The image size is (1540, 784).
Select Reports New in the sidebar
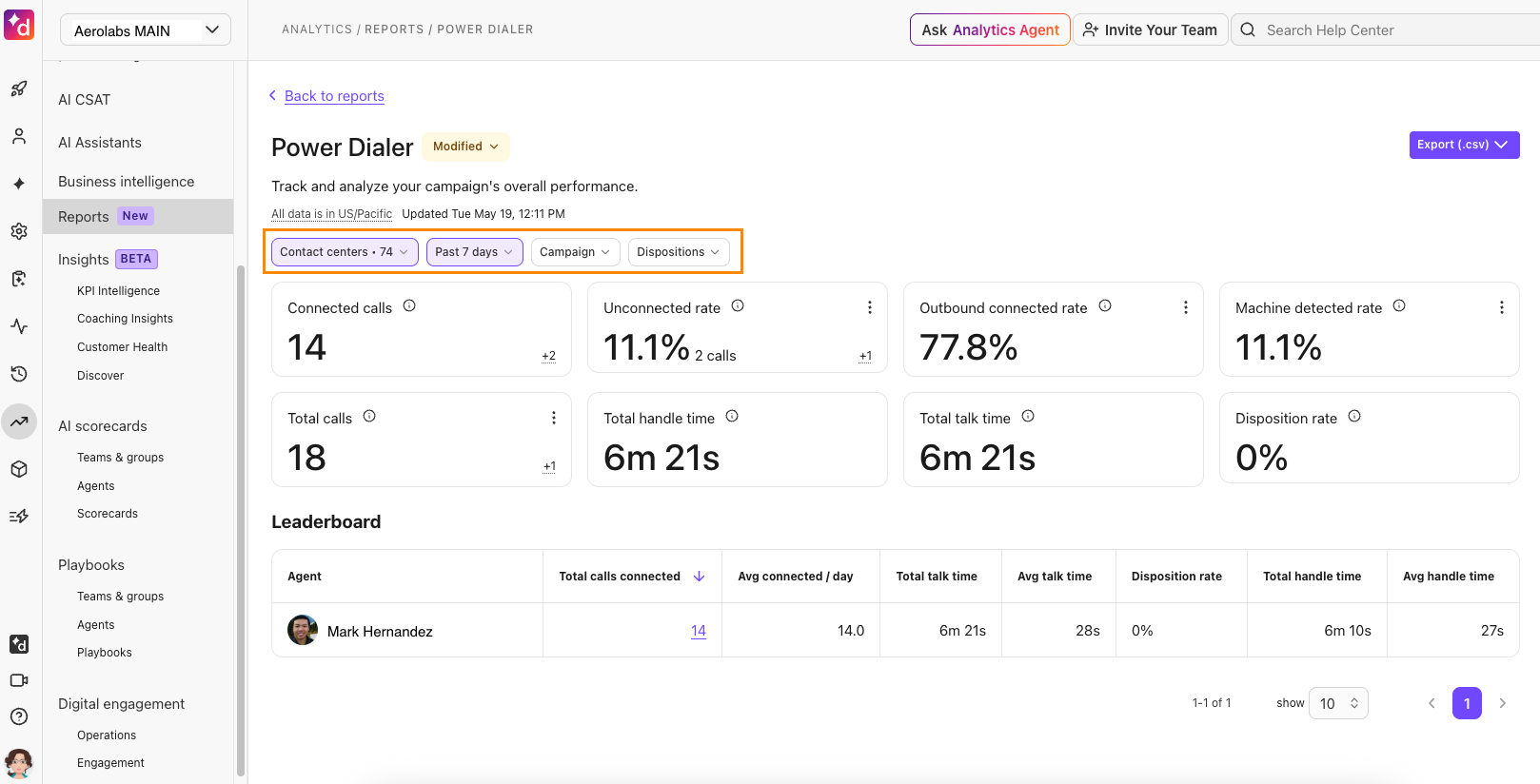tap(138, 217)
